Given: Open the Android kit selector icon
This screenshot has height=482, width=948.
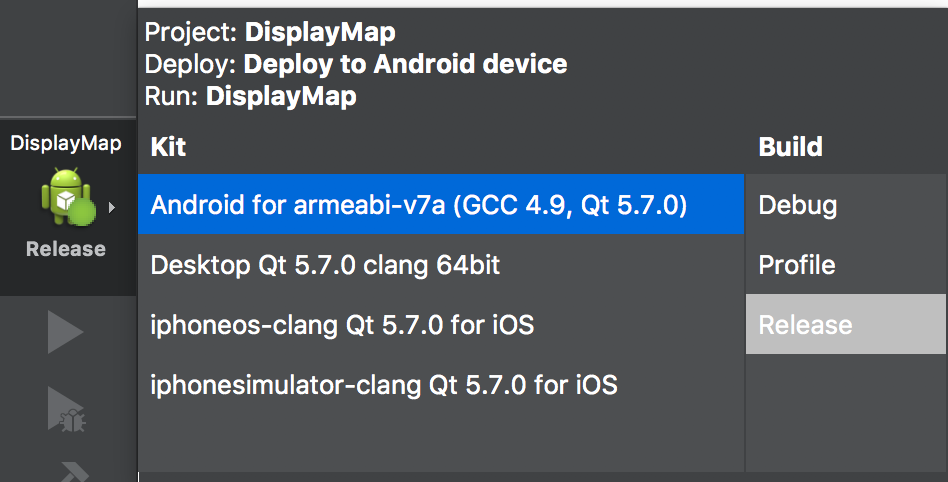Looking at the screenshot, I should pyautogui.click(x=66, y=197).
